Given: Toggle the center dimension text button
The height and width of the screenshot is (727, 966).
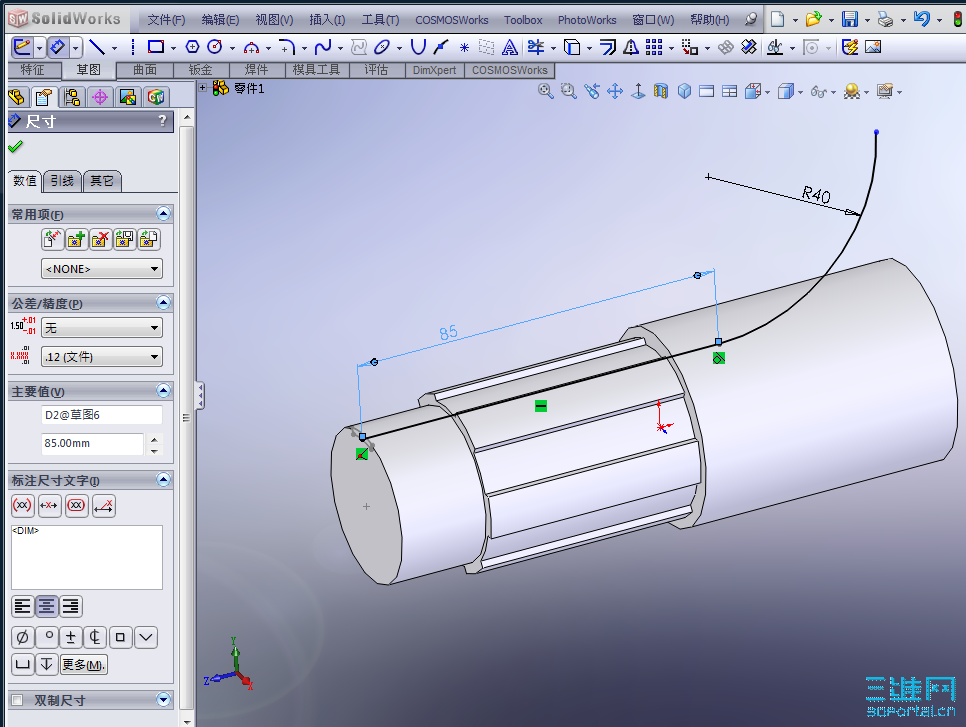Looking at the screenshot, I should (49, 506).
